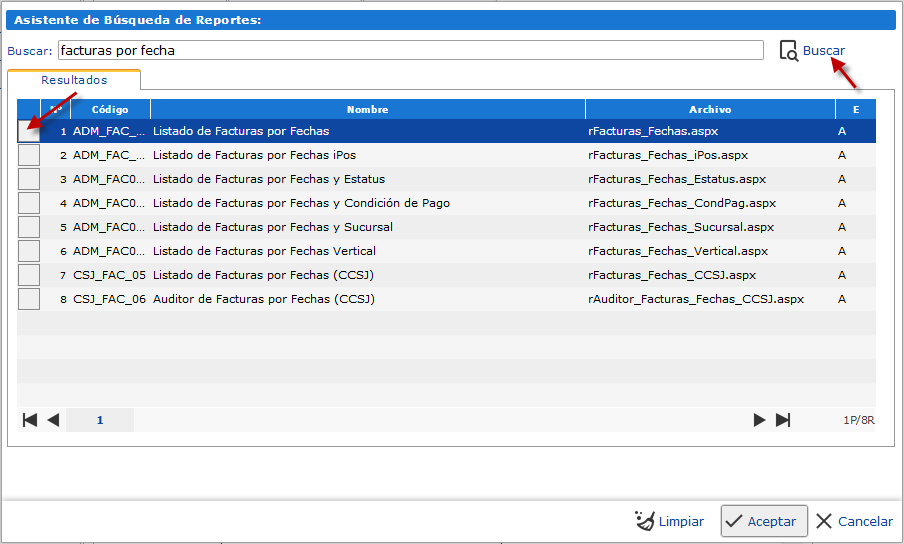Click the Buscar search field

pyautogui.click(x=410, y=50)
